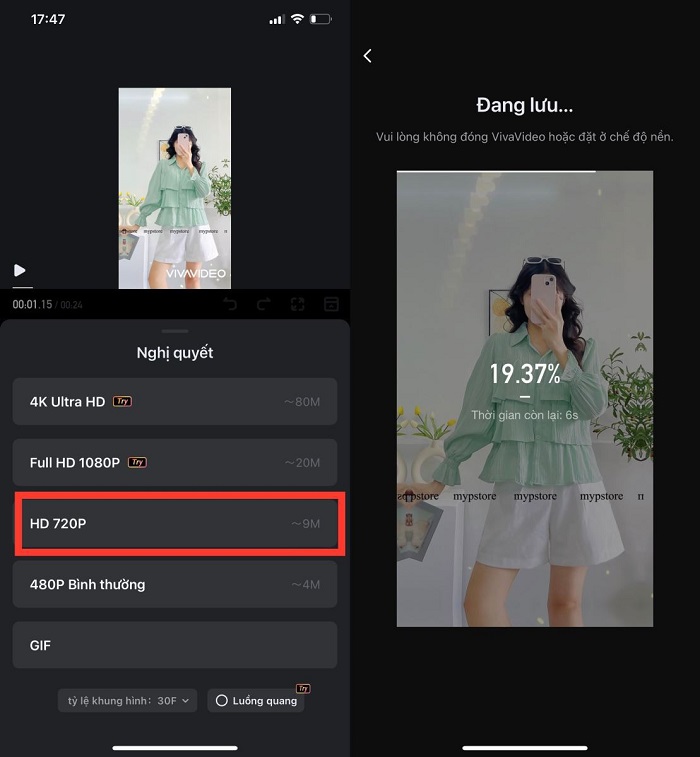Tap the Try badge on 4K Ultra HD
The image size is (700, 757).
click(x=122, y=401)
